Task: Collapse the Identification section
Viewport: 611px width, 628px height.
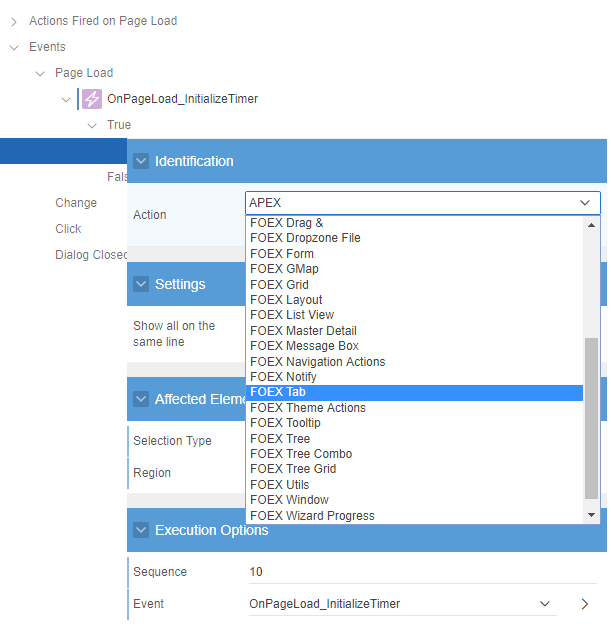Action: (x=141, y=161)
